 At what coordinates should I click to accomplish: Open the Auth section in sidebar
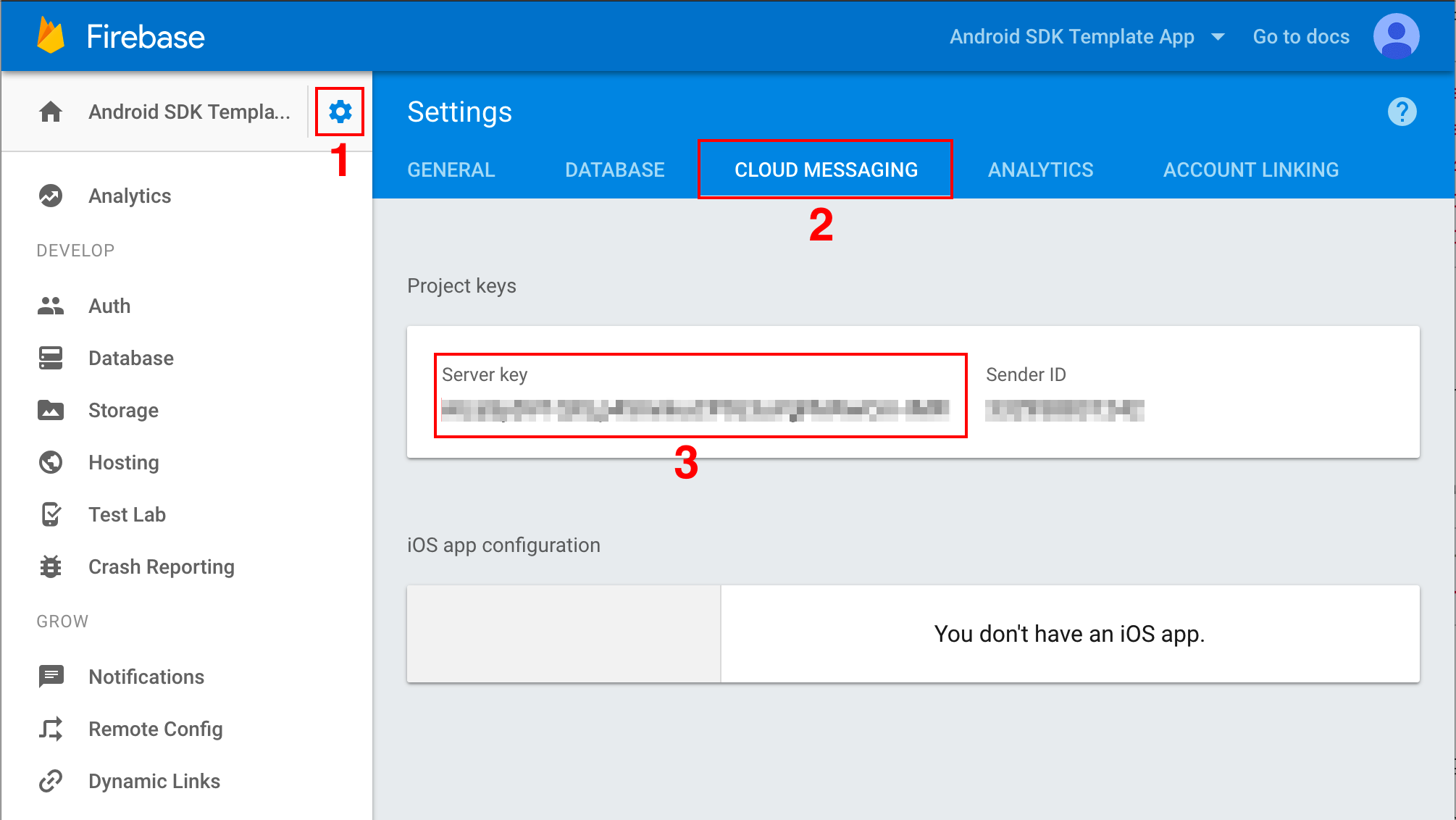pyautogui.click(x=109, y=306)
